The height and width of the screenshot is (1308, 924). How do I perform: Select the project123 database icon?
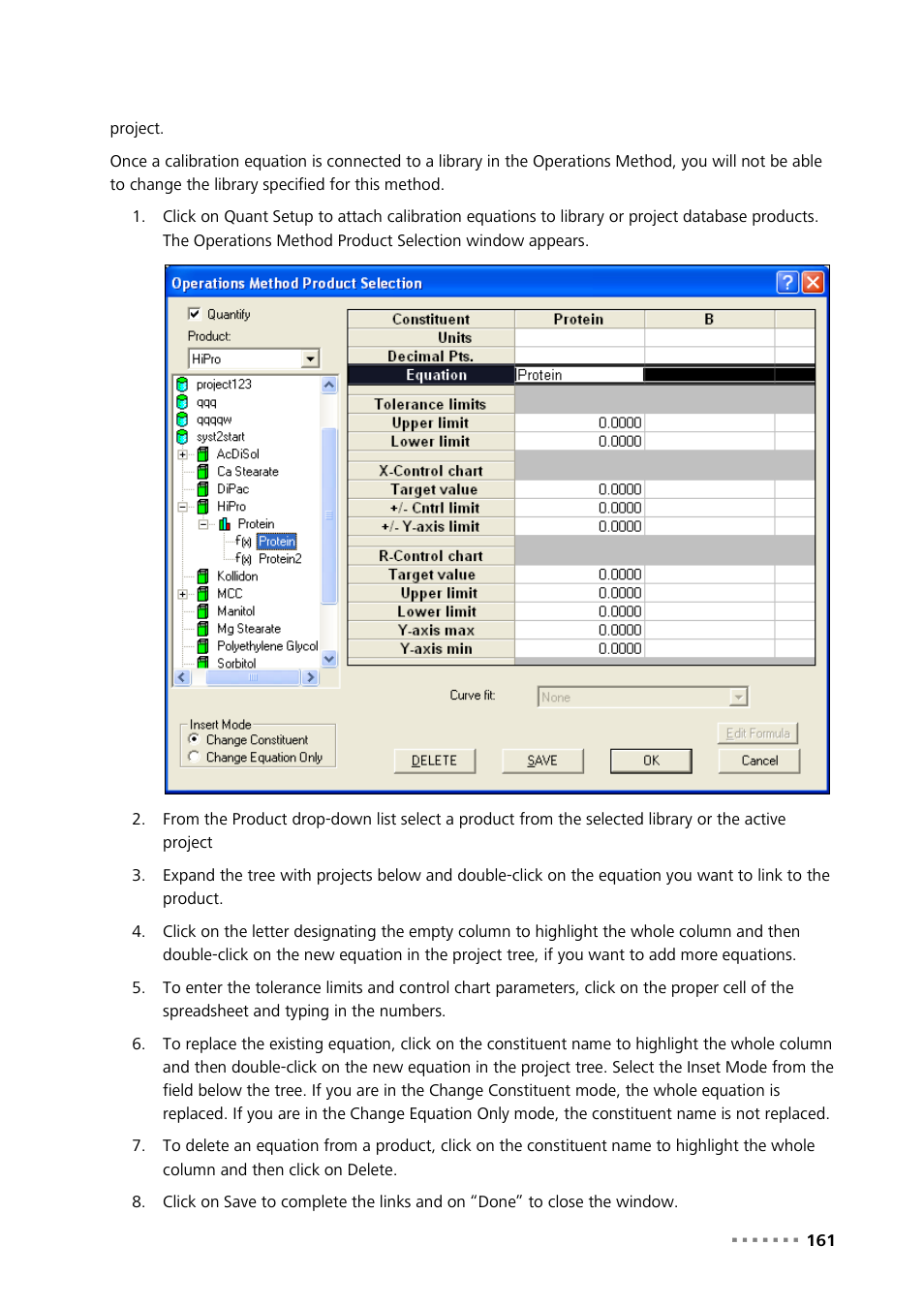point(182,385)
